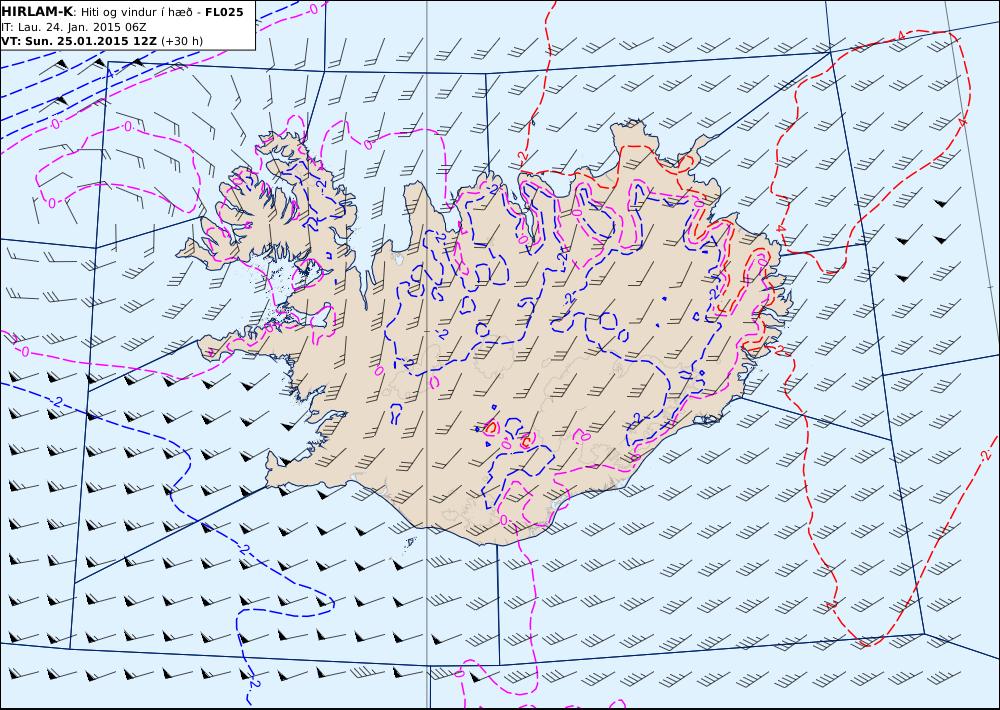The width and height of the screenshot is (1000, 710).
Task: Click the '(+30 h)' forecast offset text
Action: pos(182,41)
